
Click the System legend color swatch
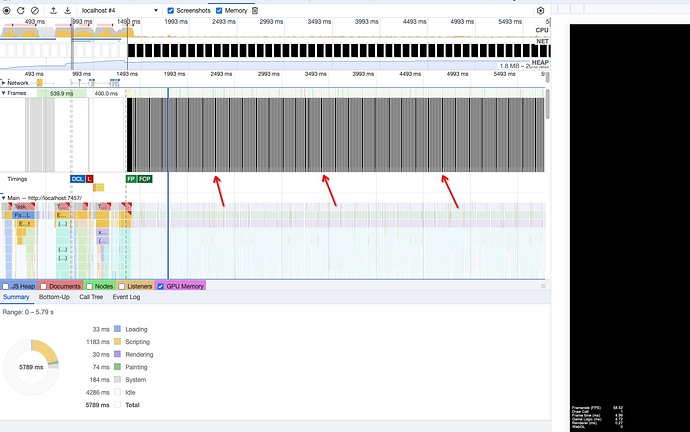117,380
